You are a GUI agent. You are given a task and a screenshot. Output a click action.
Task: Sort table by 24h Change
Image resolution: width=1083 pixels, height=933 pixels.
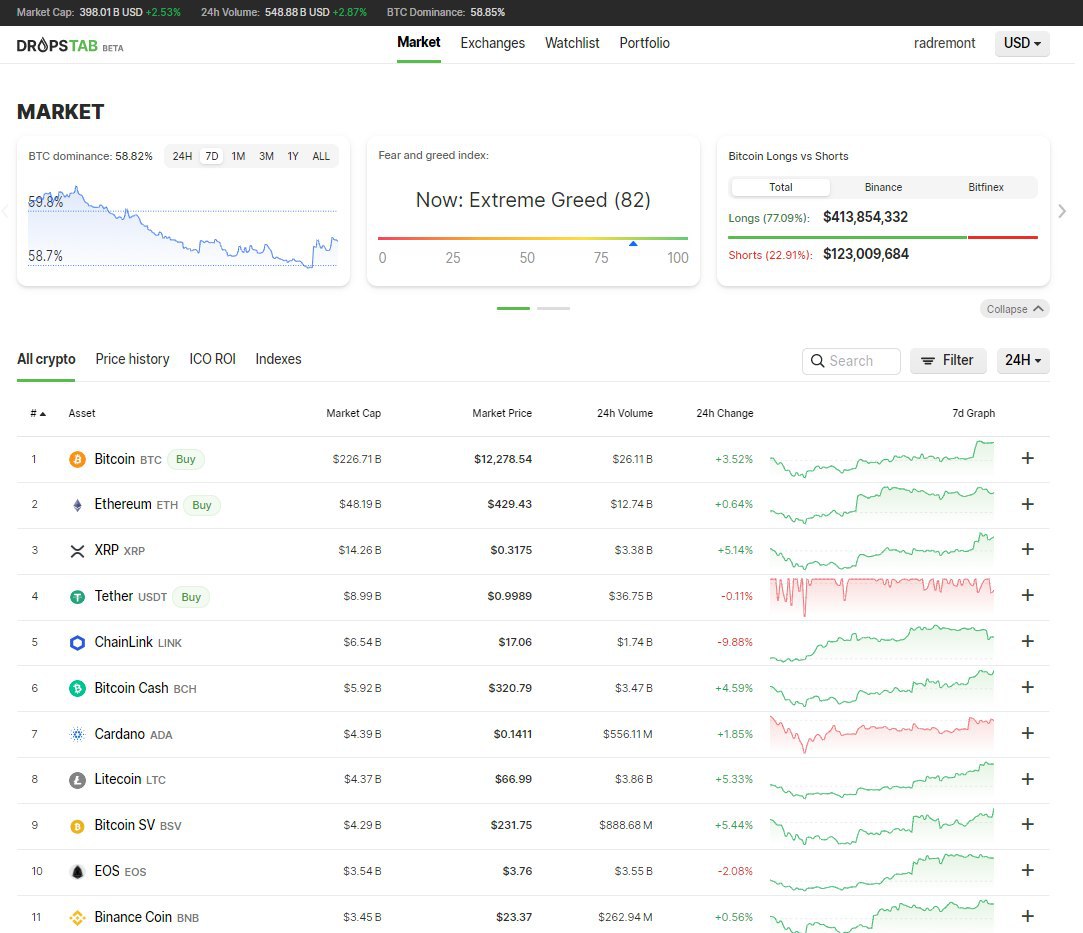[x=725, y=413]
